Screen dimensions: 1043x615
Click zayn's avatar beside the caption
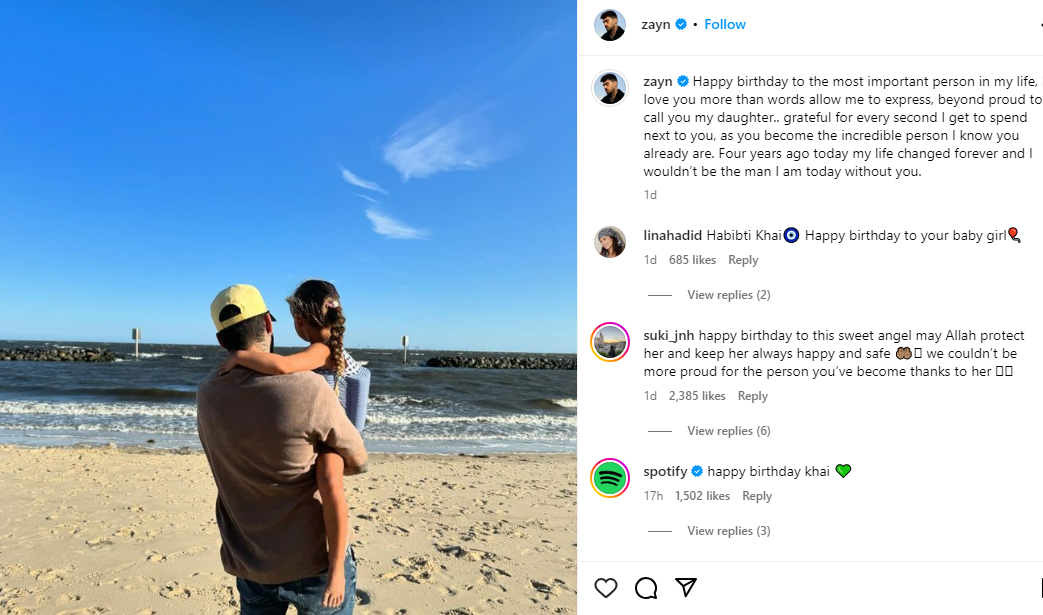(610, 88)
